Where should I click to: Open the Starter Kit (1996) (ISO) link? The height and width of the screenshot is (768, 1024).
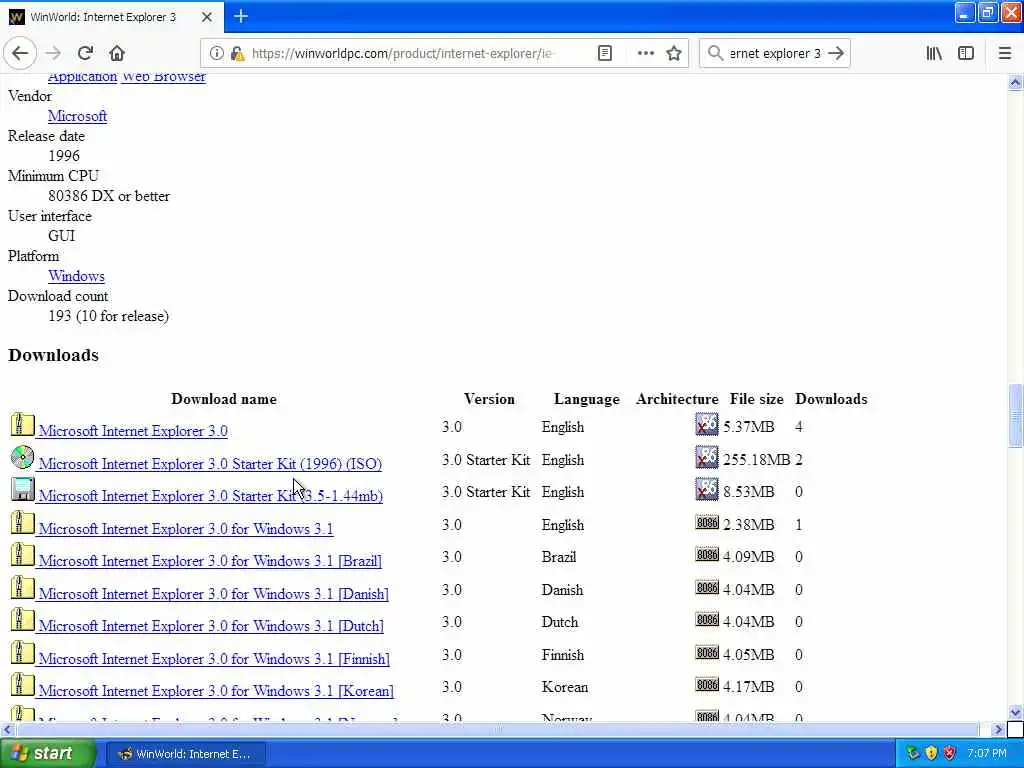coord(210,464)
